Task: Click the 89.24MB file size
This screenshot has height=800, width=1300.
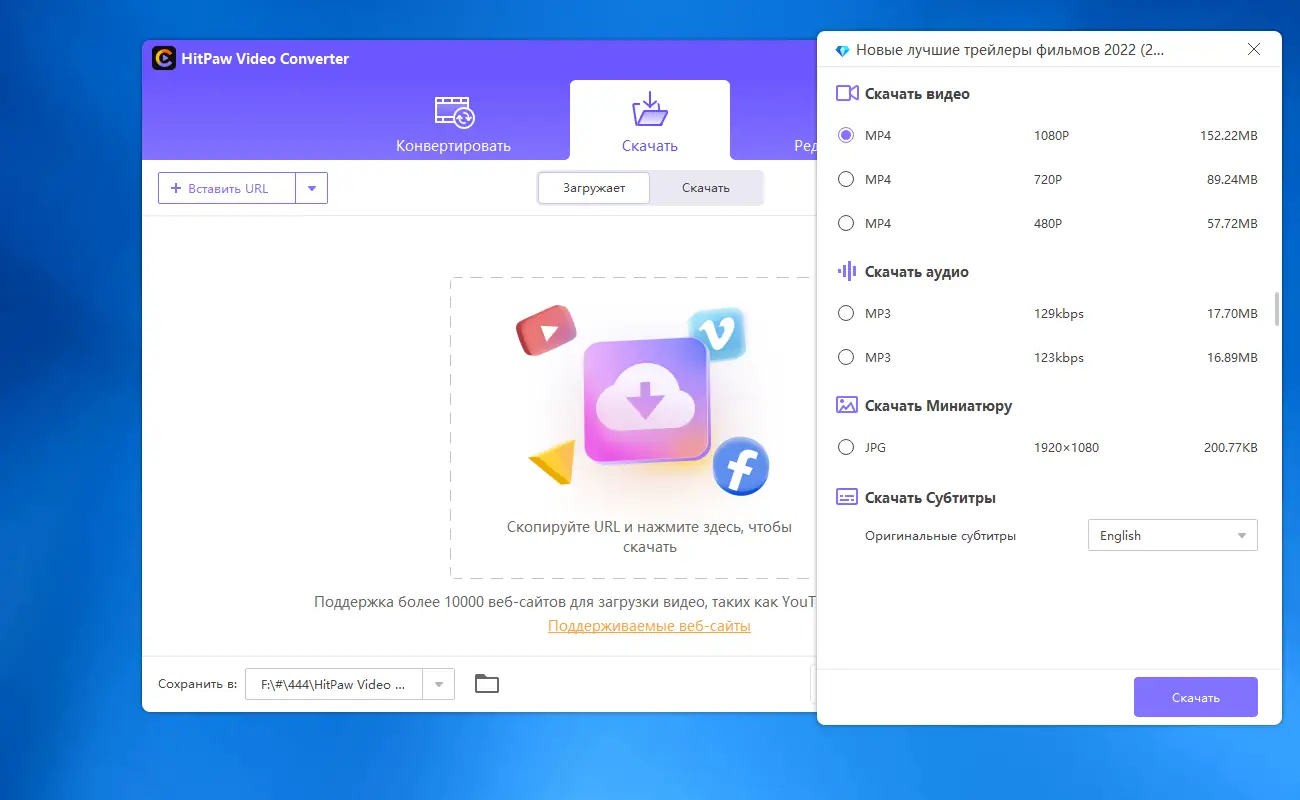Action: (1232, 179)
